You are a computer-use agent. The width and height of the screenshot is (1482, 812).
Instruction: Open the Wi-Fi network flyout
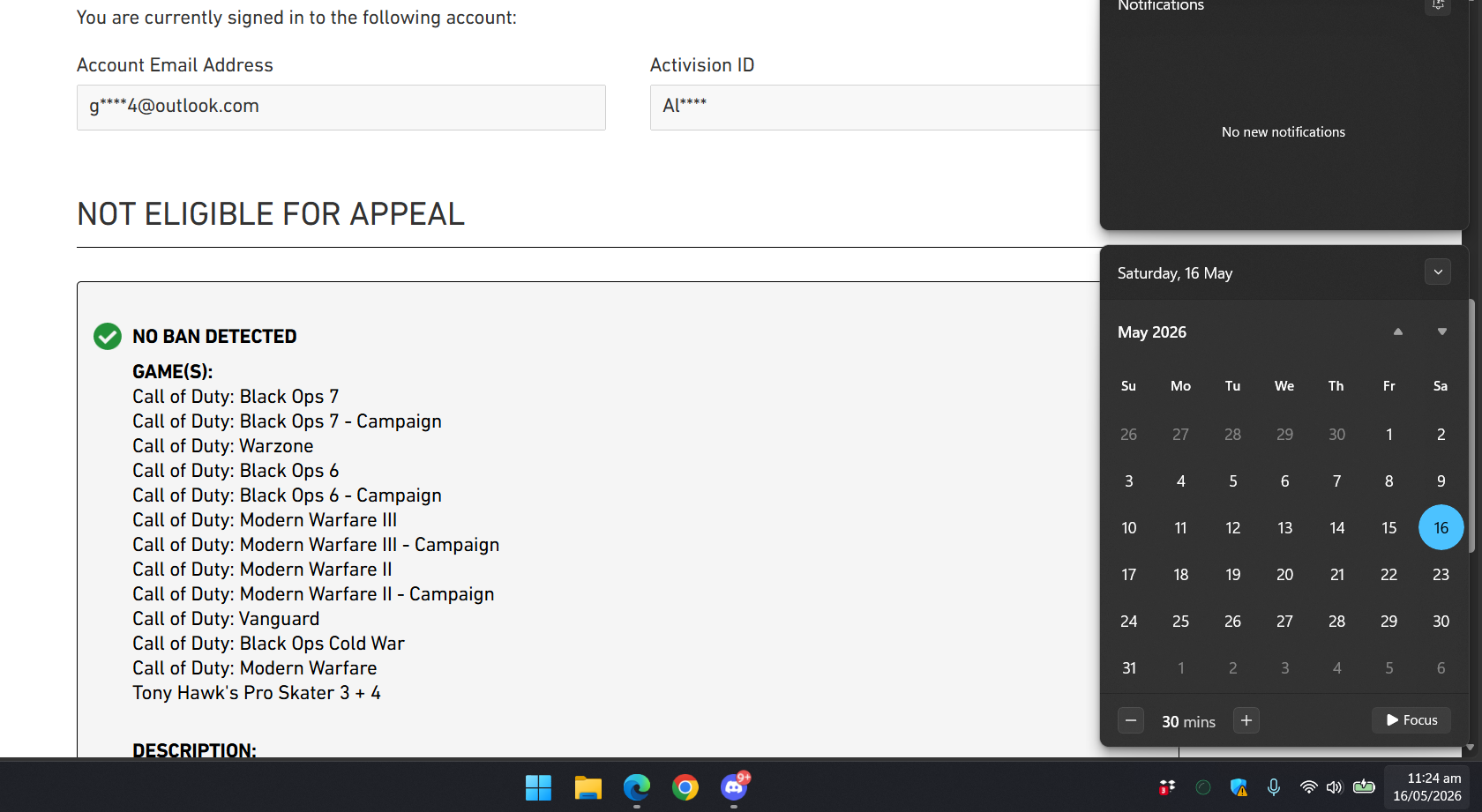pyautogui.click(x=1309, y=787)
